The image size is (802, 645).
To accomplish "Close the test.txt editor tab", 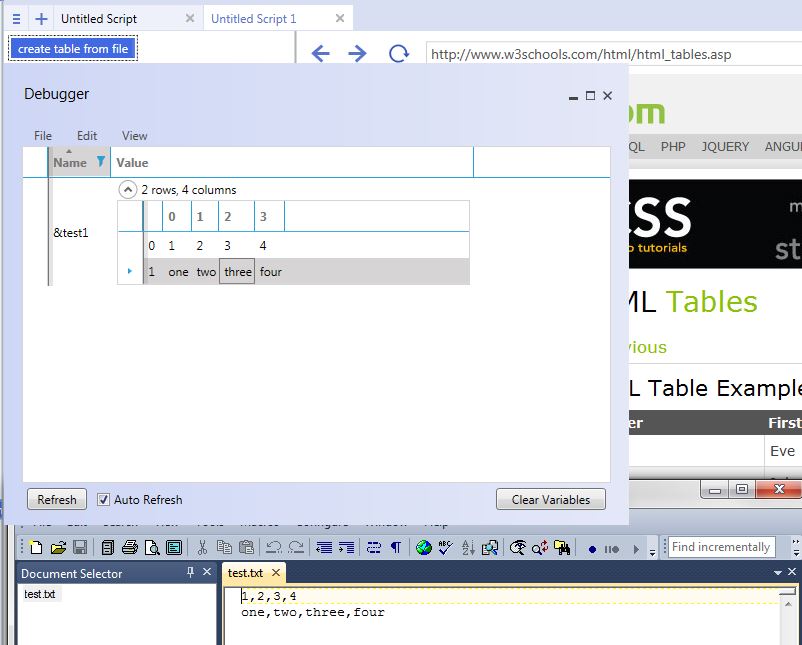I will pos(276,573).
